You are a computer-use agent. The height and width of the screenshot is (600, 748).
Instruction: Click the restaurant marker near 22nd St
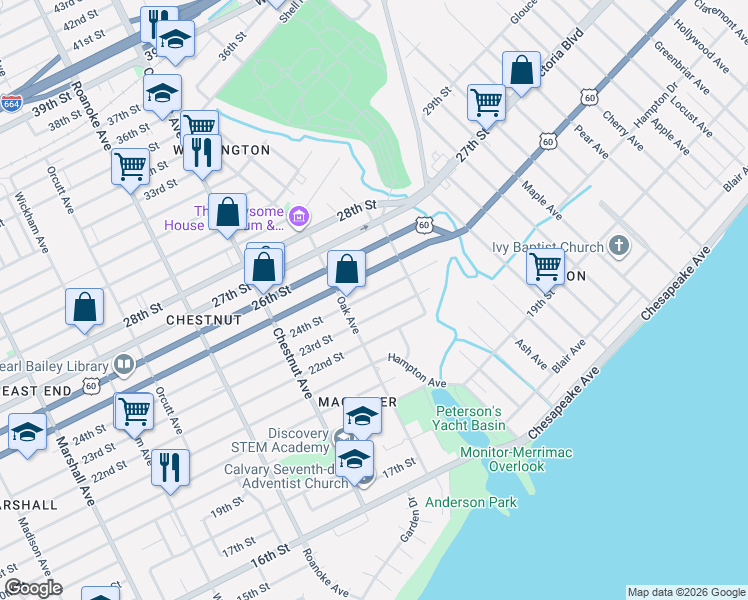pos(170,468)
